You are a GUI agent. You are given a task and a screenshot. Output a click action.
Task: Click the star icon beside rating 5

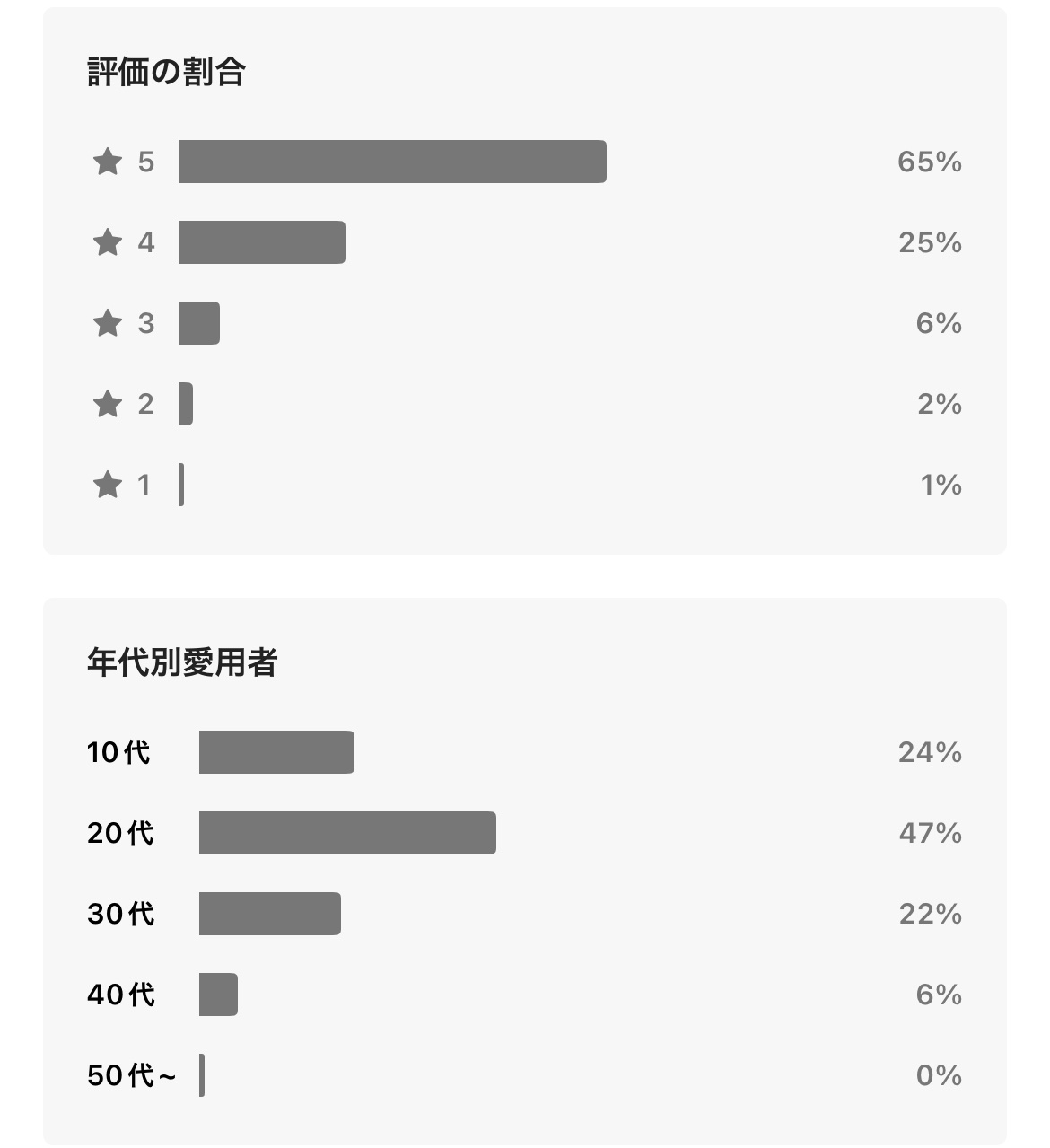[x=108, y=162]
